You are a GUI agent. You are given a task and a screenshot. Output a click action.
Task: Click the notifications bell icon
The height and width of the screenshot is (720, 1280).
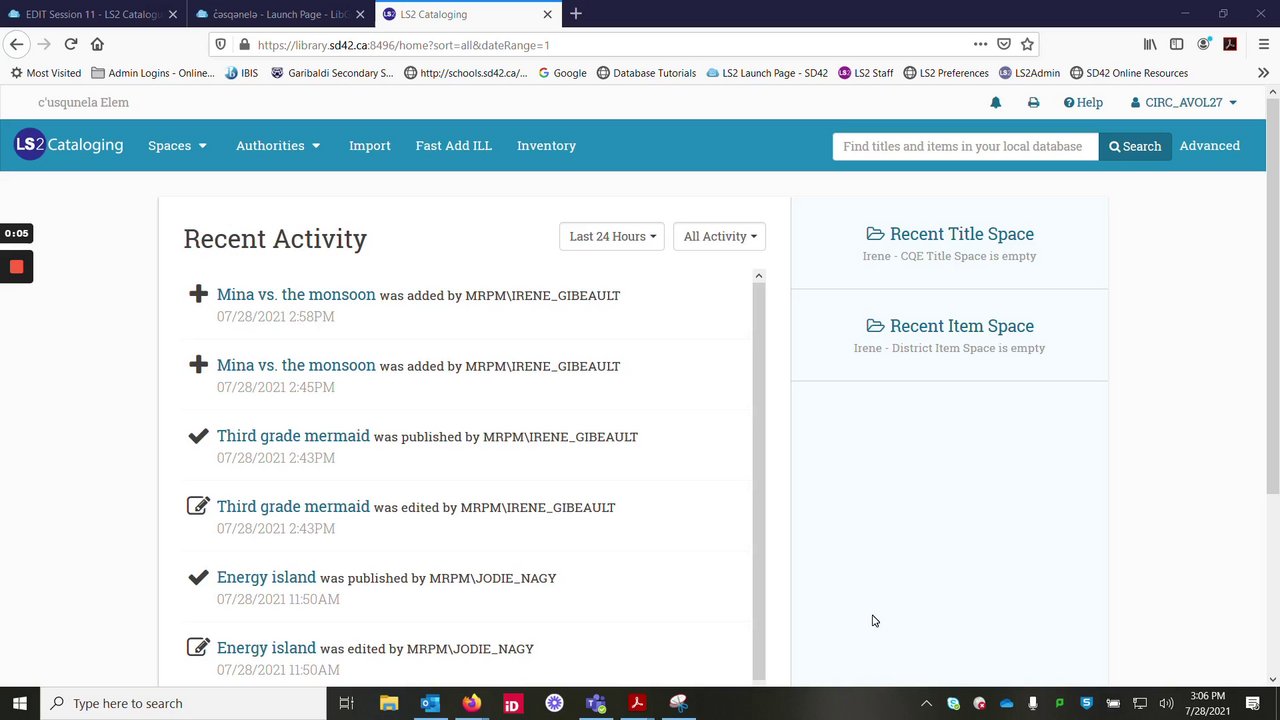[x=995, y=103]
